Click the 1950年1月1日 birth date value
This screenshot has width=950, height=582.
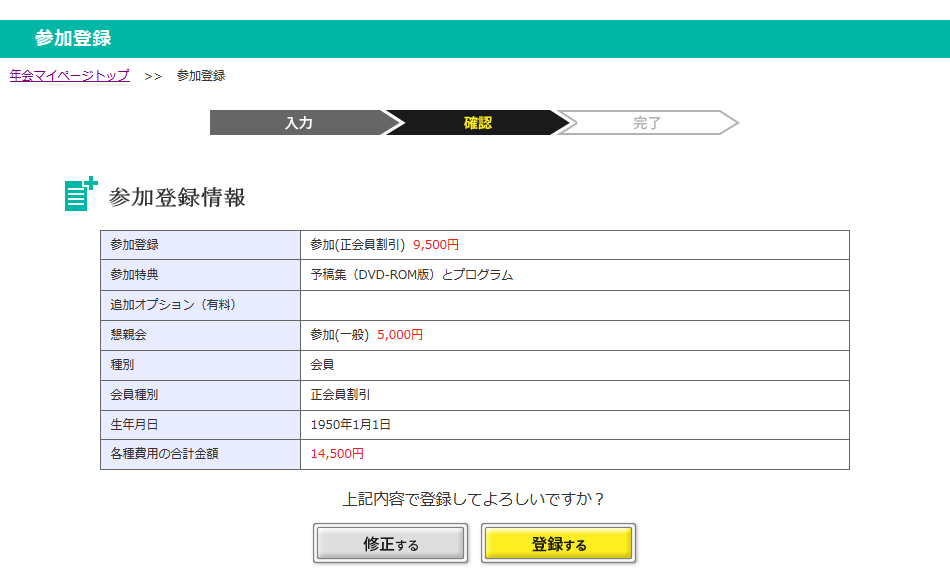(x=350, y=425)
